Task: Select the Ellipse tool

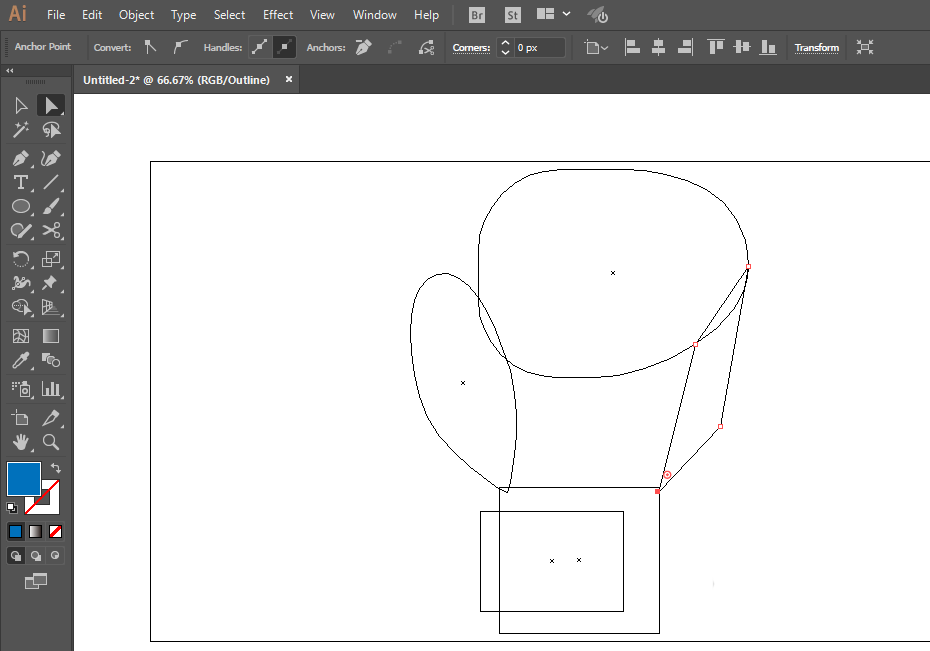Action: pyautogui.click(x=21, y=206)
